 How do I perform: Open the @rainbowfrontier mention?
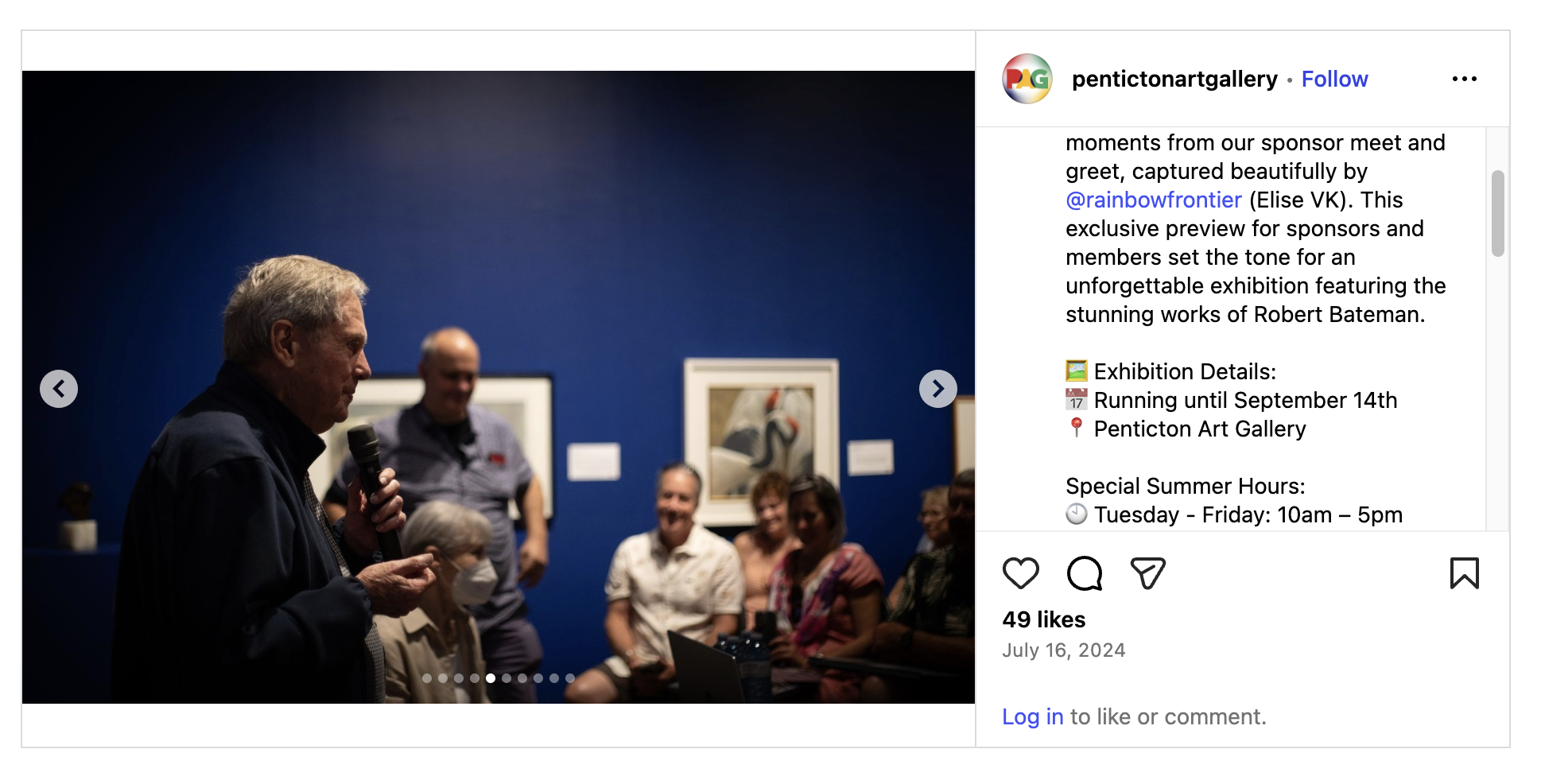(1153, 200)
